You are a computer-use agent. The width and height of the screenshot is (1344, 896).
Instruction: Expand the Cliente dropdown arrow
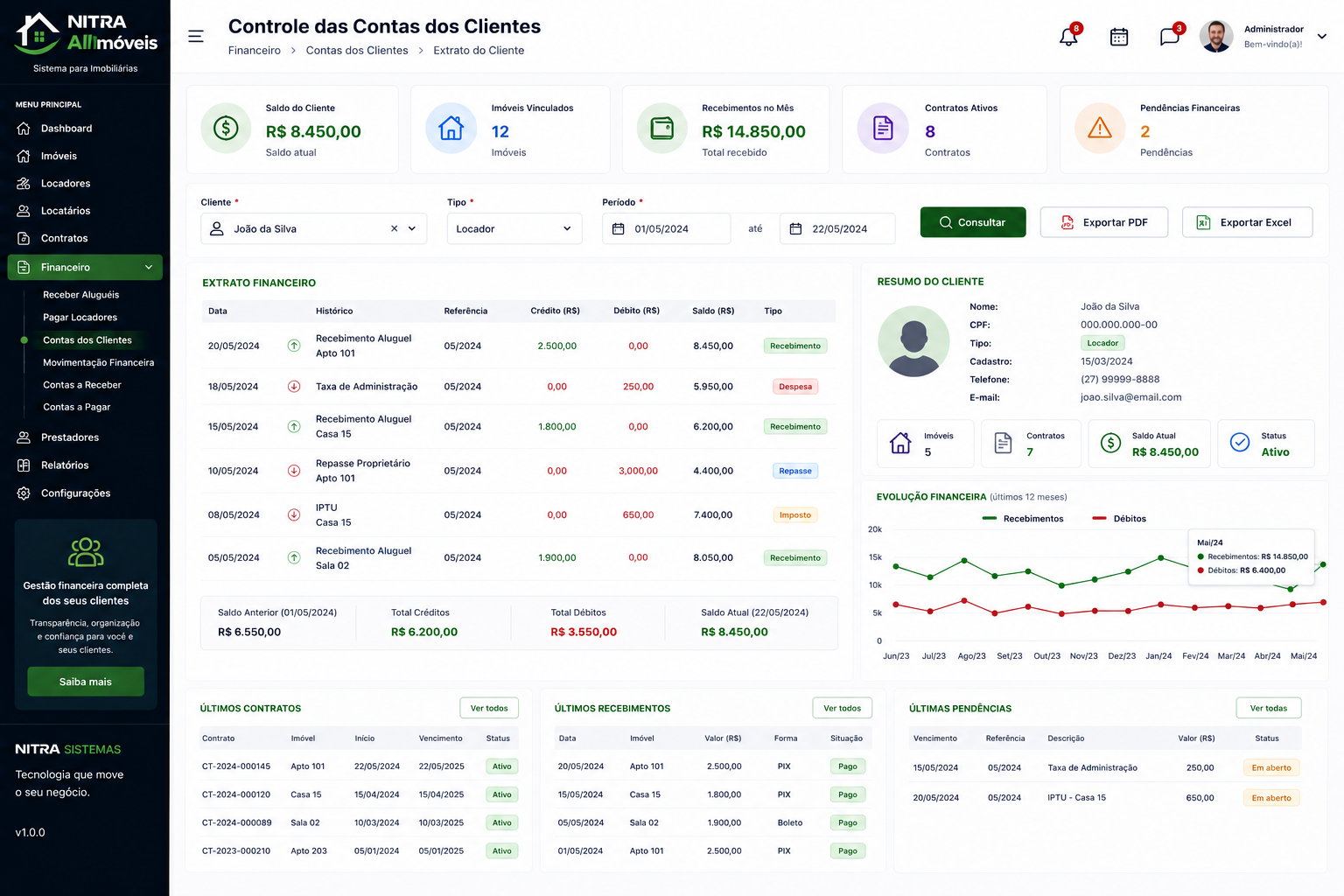coord(412,228)
